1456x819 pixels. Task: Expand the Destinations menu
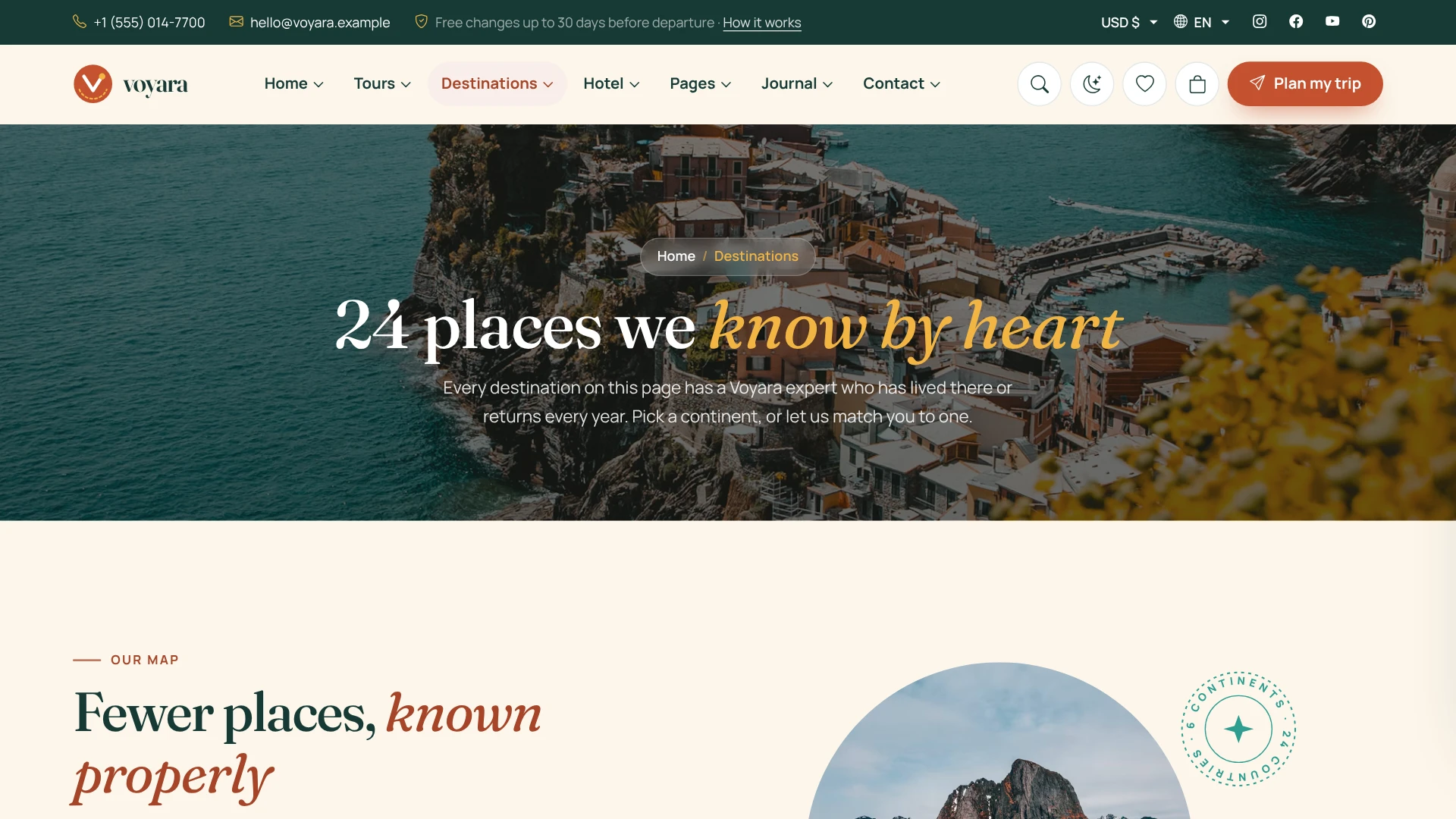click(497, 83)
